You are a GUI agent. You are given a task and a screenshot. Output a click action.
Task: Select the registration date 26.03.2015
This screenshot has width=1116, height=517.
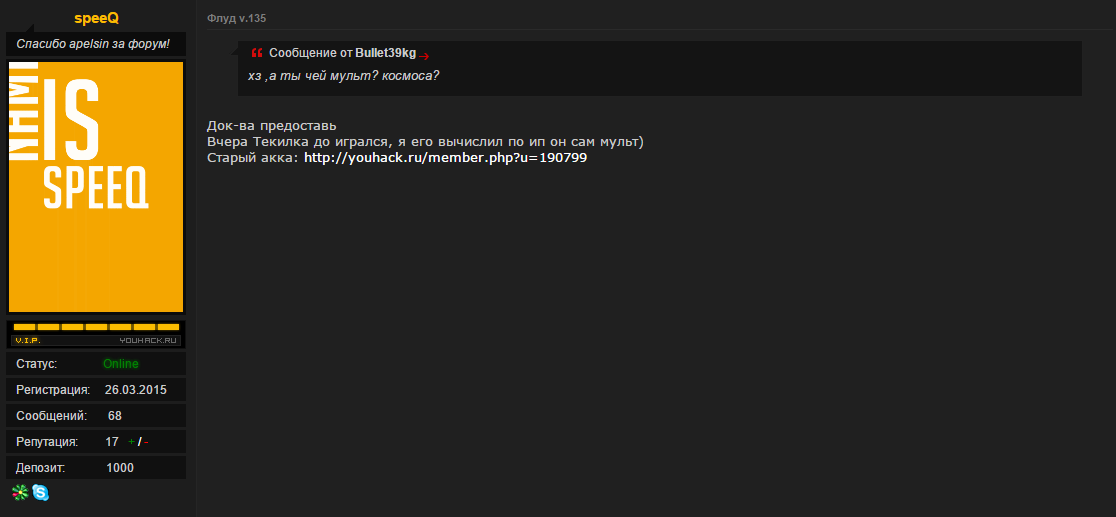pyautogui.click(x=135, y=390)
